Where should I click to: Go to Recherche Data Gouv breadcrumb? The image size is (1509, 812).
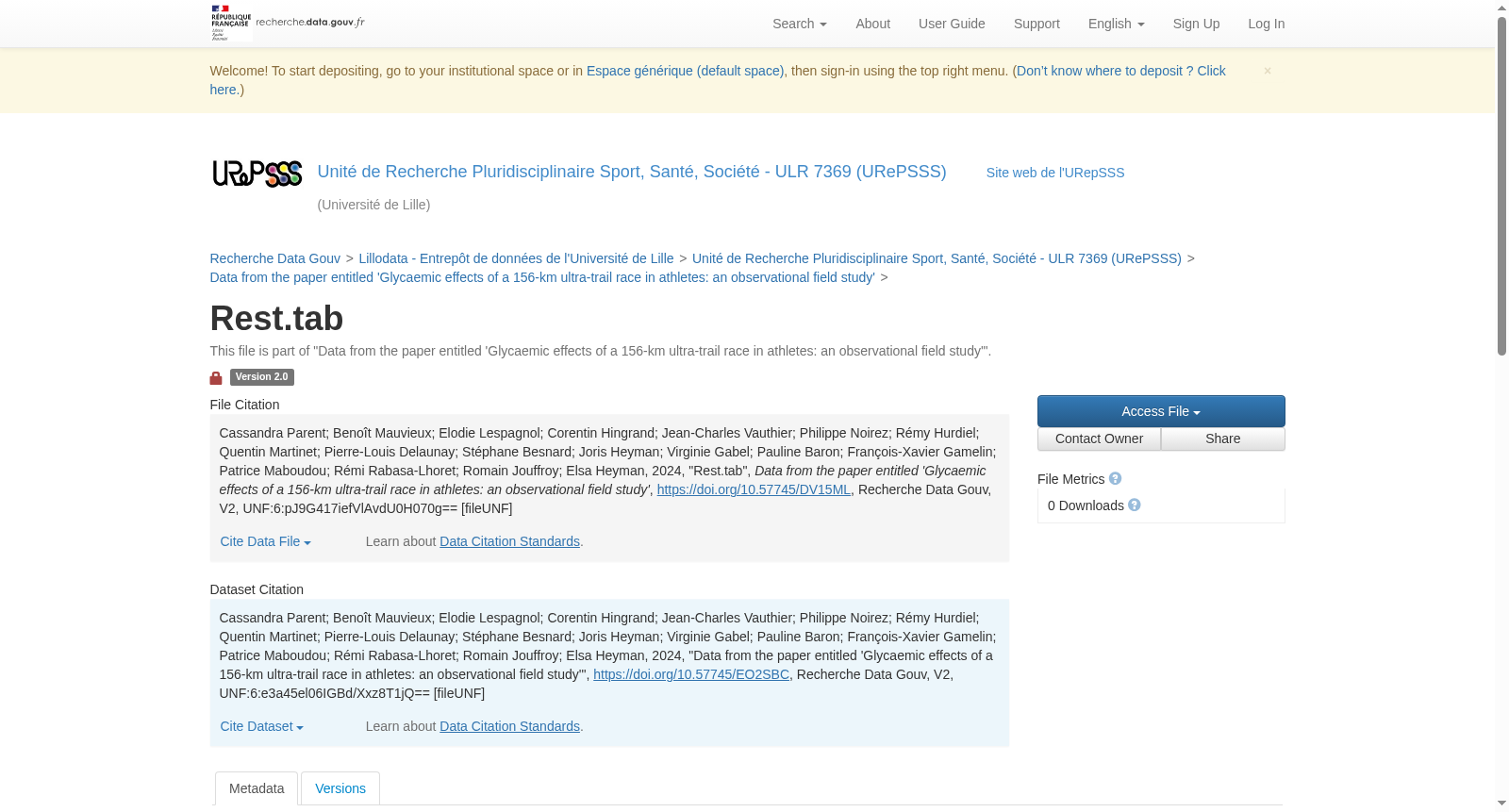pyautogui.click(x=274, y=258)
